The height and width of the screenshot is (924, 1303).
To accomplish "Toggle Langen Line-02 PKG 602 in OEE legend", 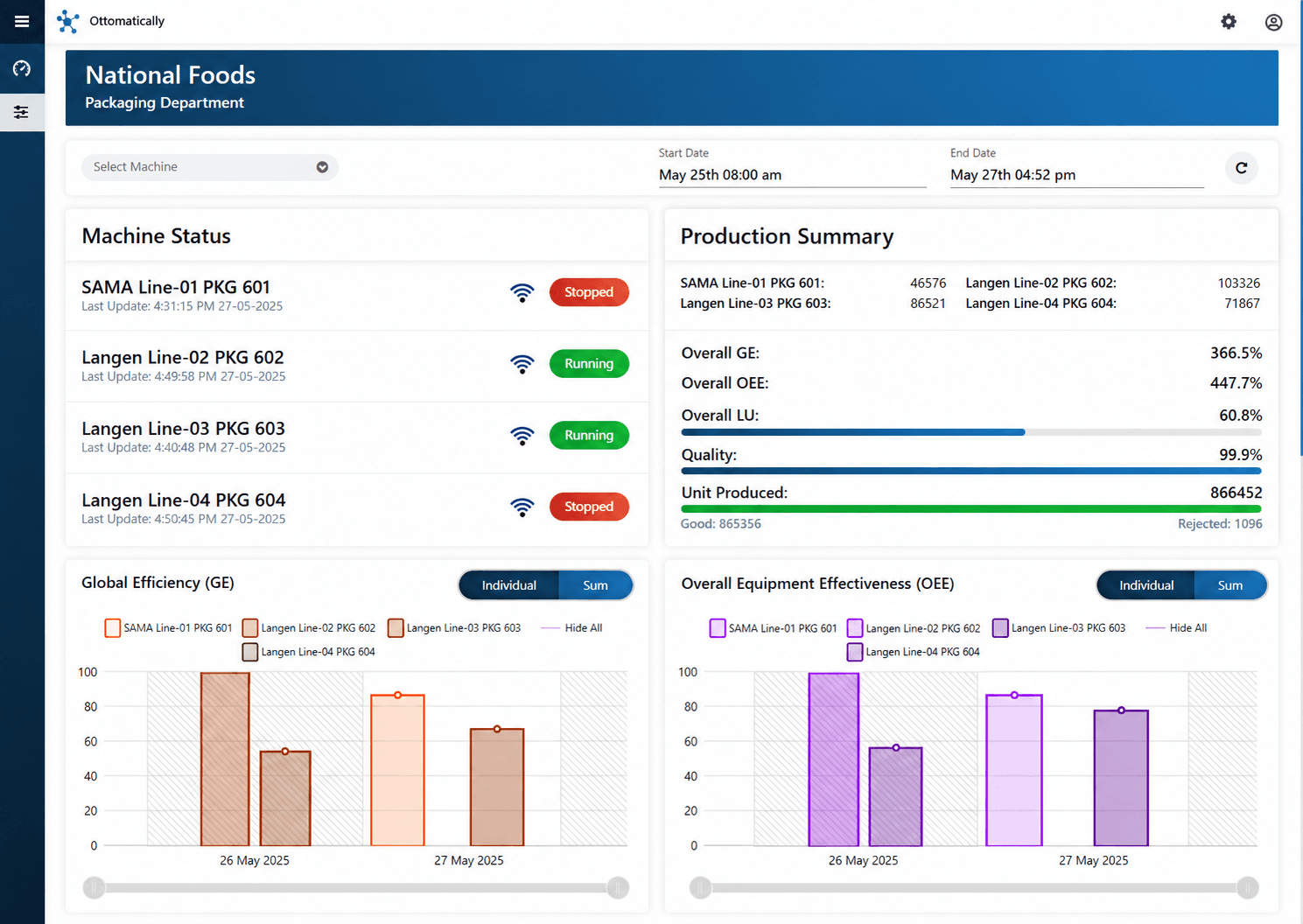I will pyautogui.click(x=914, y=628).
